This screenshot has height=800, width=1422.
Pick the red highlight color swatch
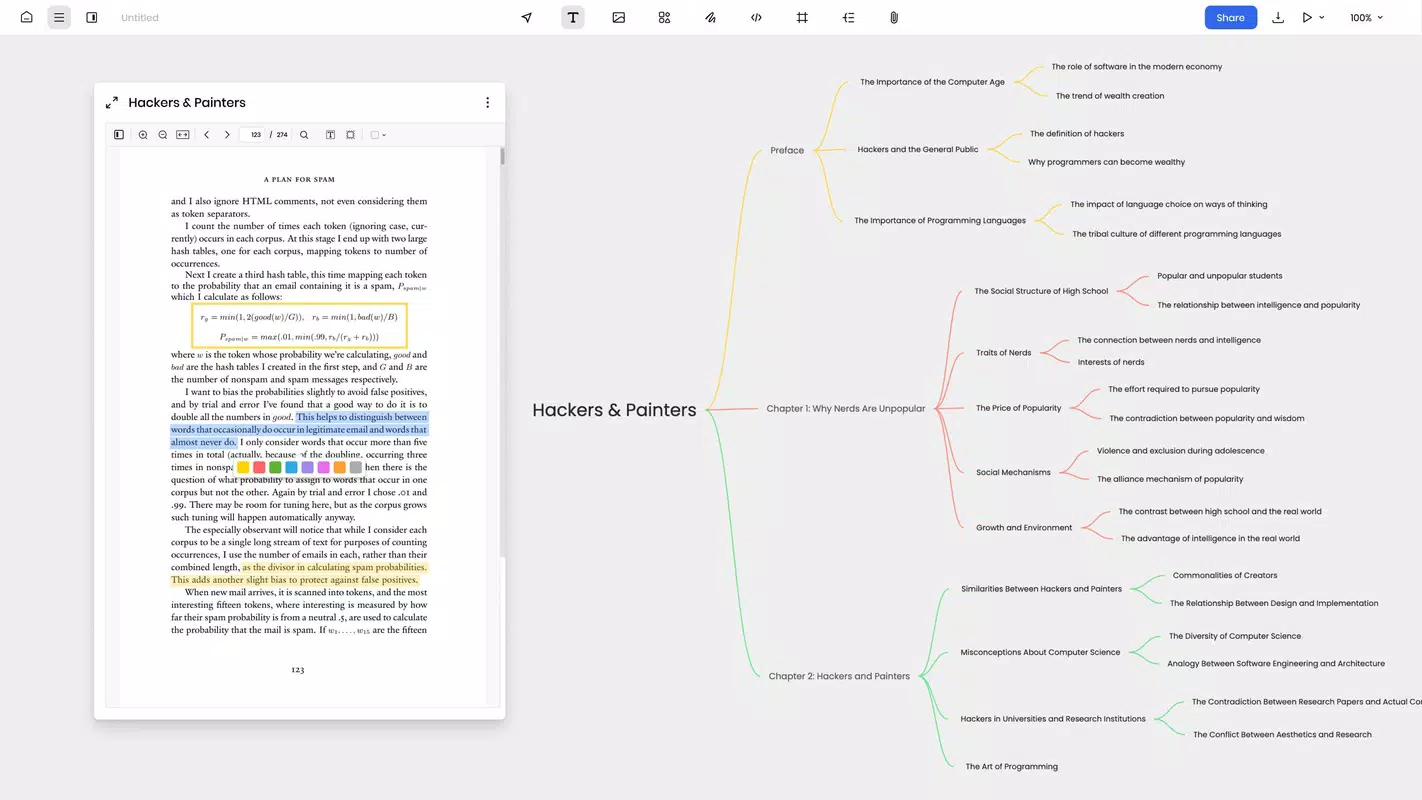click(x=259, y=467)
